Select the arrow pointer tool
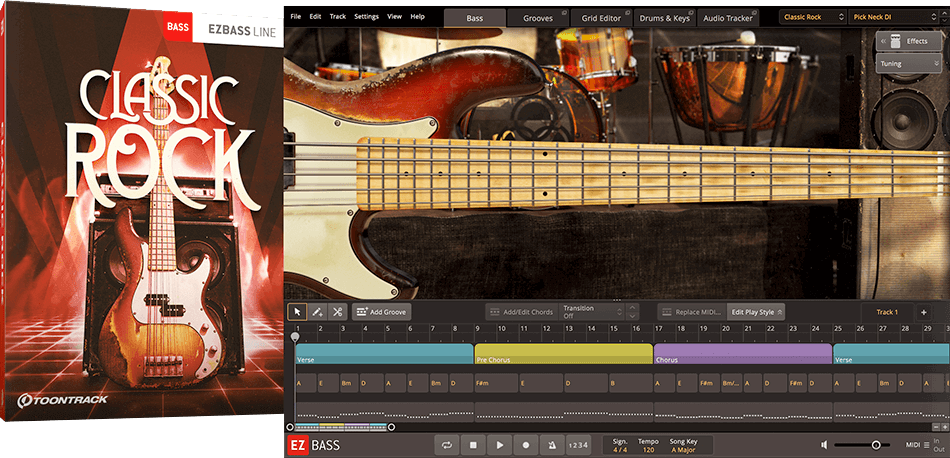This screenshot has height=458, width=950. 297,312
